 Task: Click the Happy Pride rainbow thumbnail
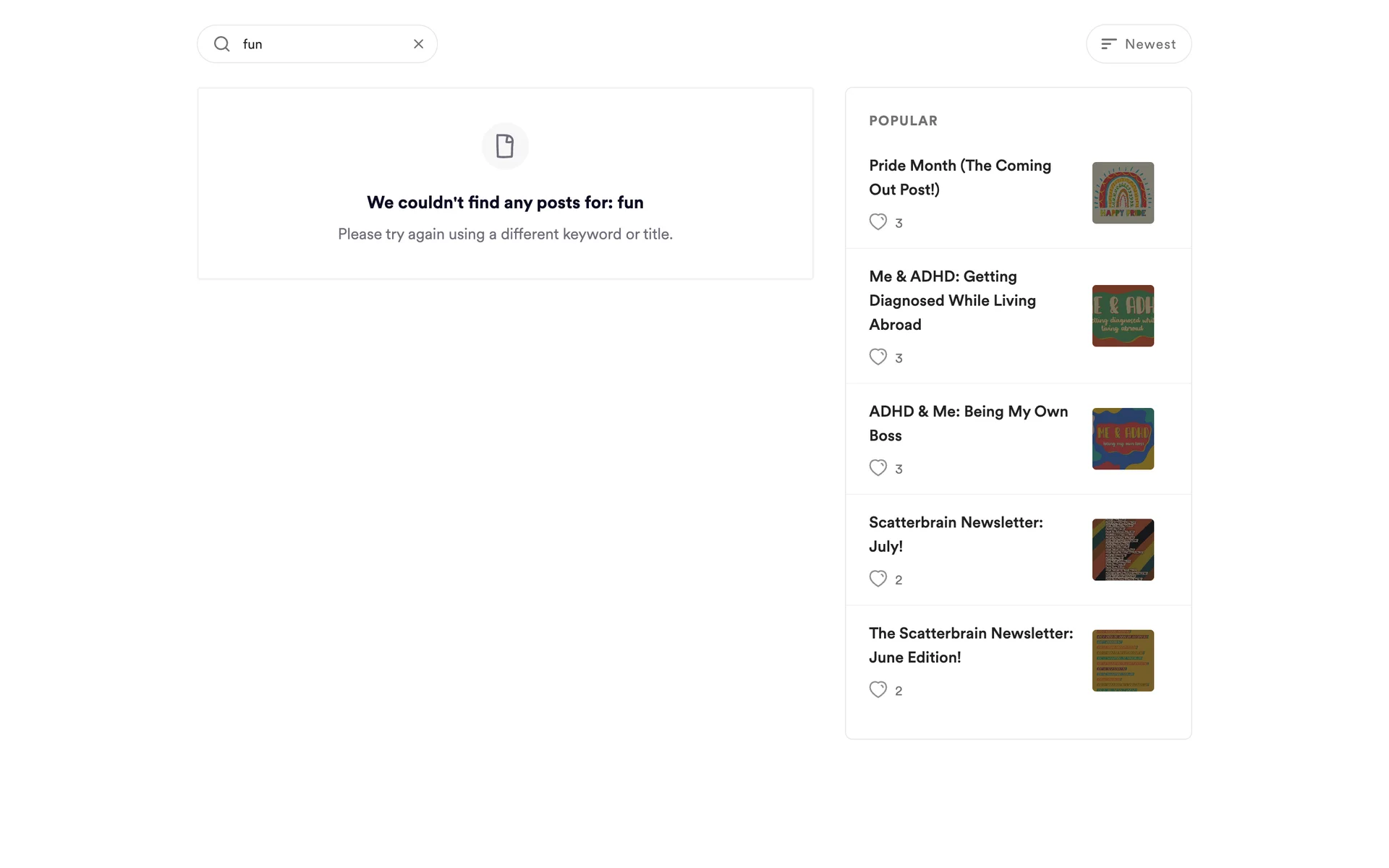(x=1123, y=193)
